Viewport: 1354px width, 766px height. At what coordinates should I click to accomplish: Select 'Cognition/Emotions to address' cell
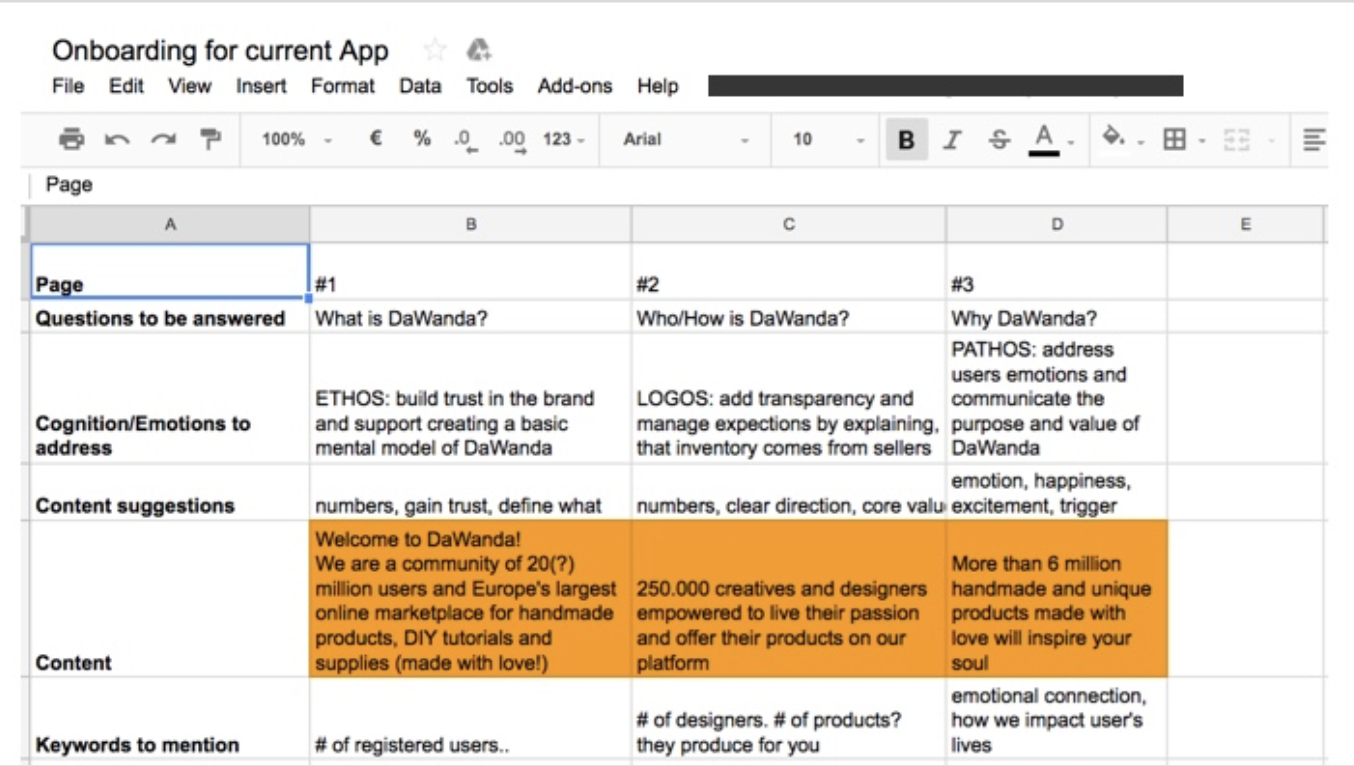pos(170,398)
